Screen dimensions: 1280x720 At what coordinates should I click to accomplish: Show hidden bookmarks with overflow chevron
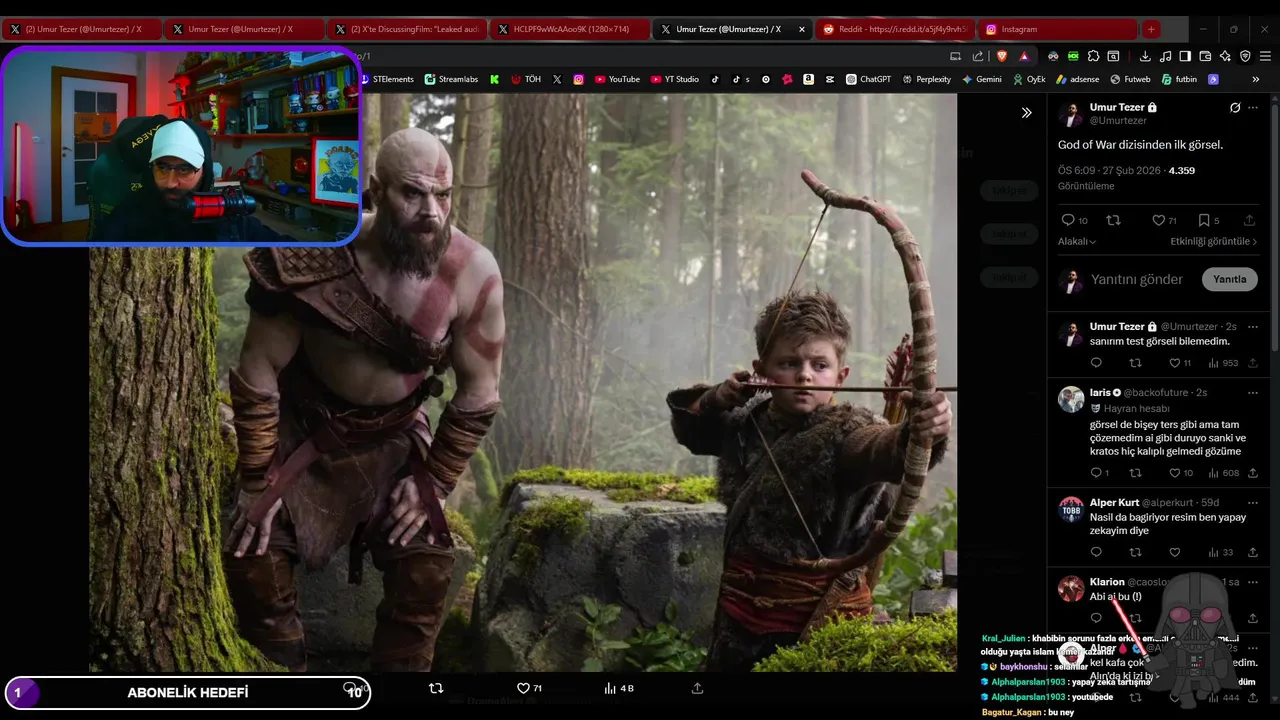[x=1255, y=79]
